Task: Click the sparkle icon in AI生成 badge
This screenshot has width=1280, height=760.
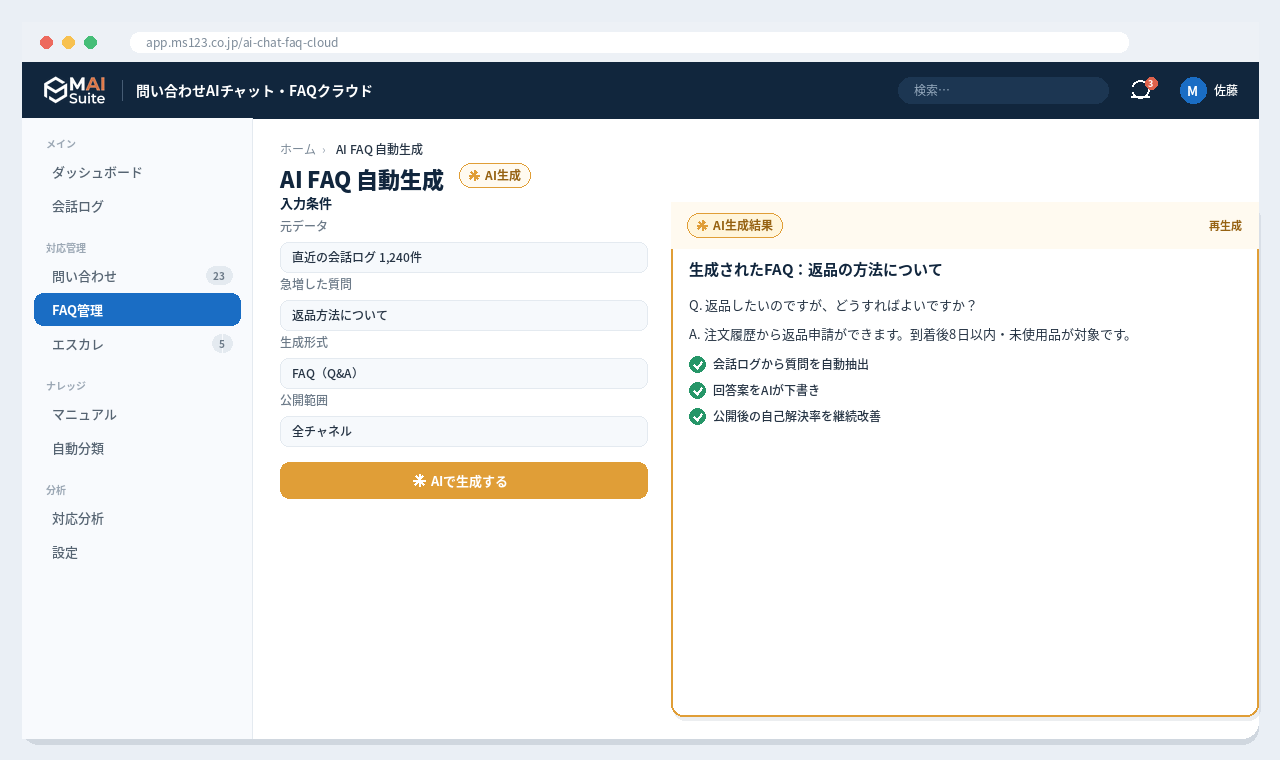Action: 474,175
